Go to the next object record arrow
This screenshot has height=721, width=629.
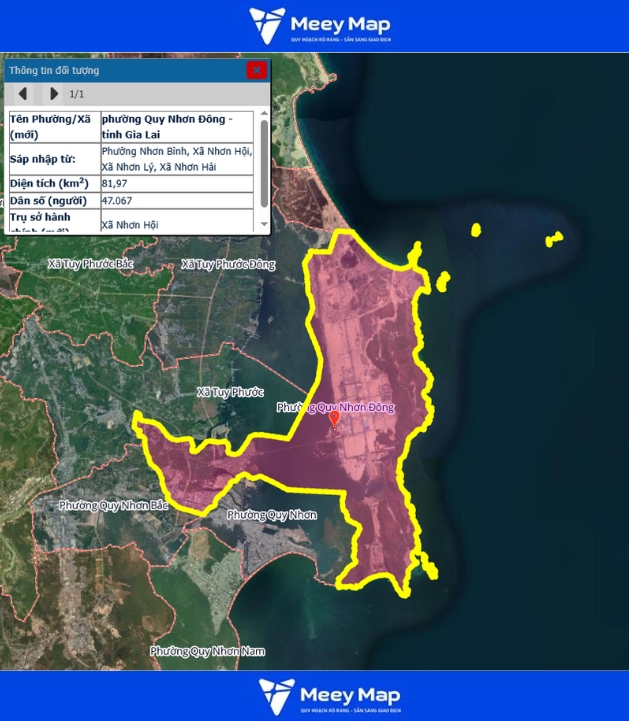pyautogui.click(x=53, y=94)
